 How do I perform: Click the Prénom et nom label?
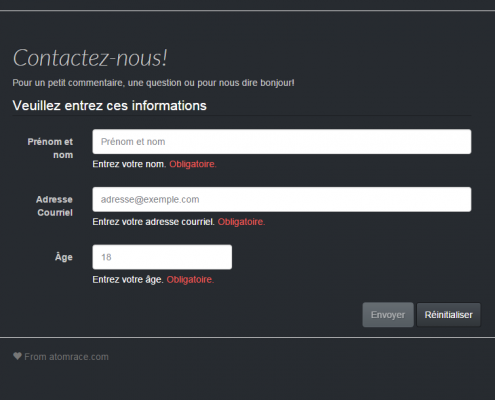click(50, 148)
